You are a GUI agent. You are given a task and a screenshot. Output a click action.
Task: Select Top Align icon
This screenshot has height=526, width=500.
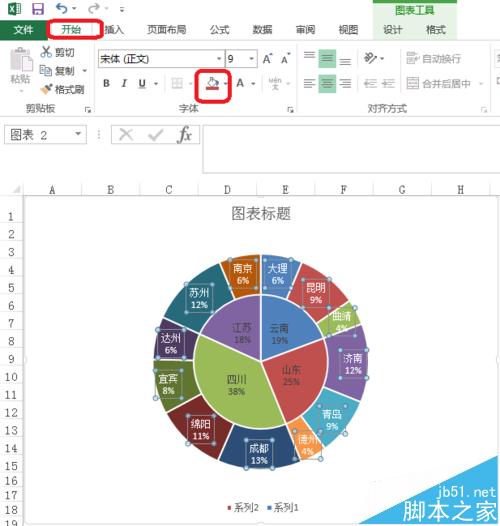[309, 56]
